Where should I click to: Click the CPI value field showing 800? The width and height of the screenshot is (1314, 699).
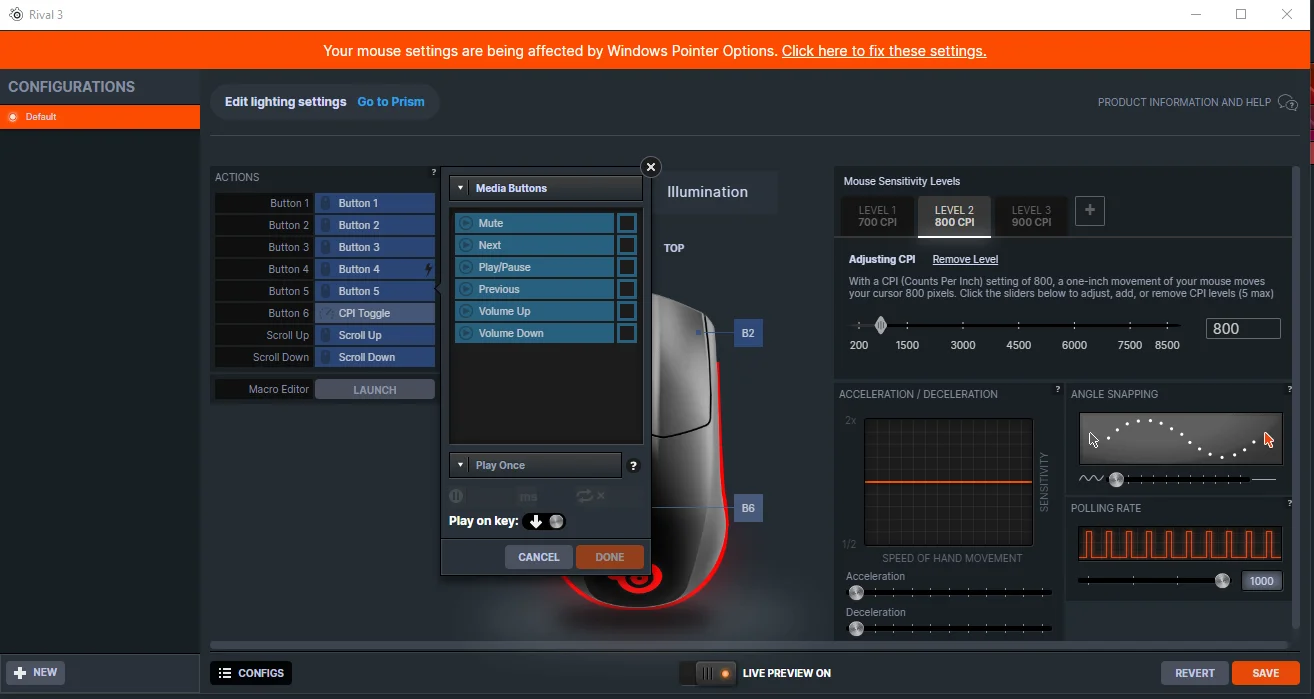[1243, 329]
